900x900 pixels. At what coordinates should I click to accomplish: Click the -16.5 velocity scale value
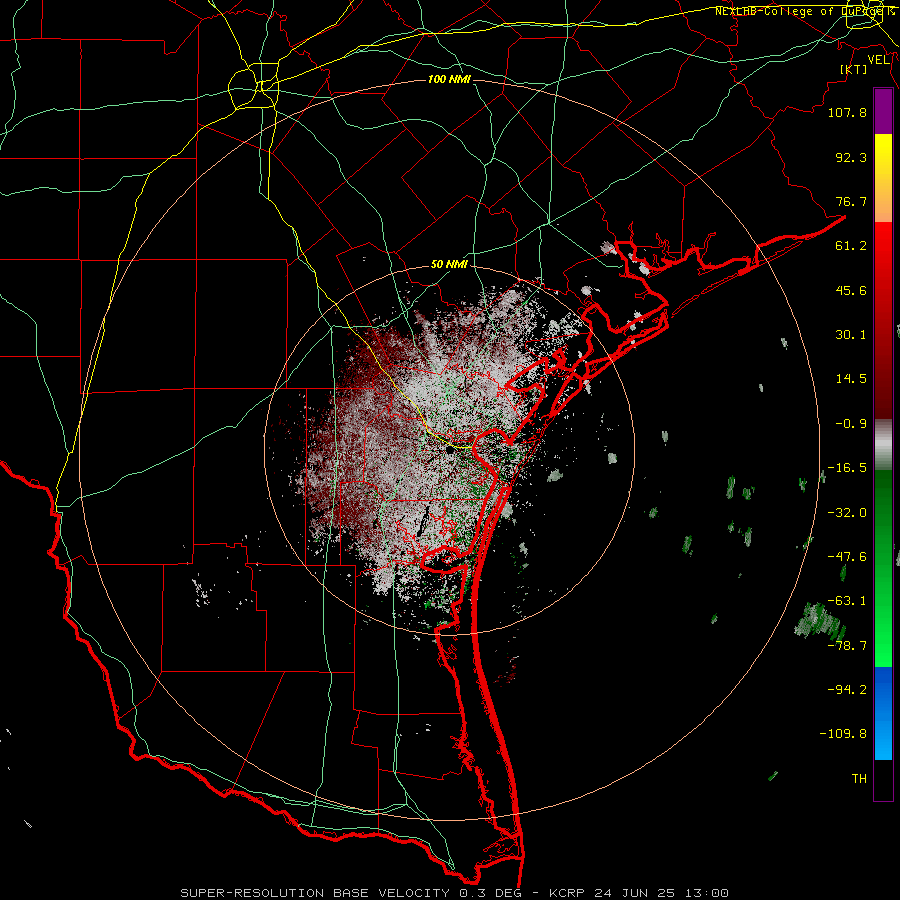pos(847,468)
